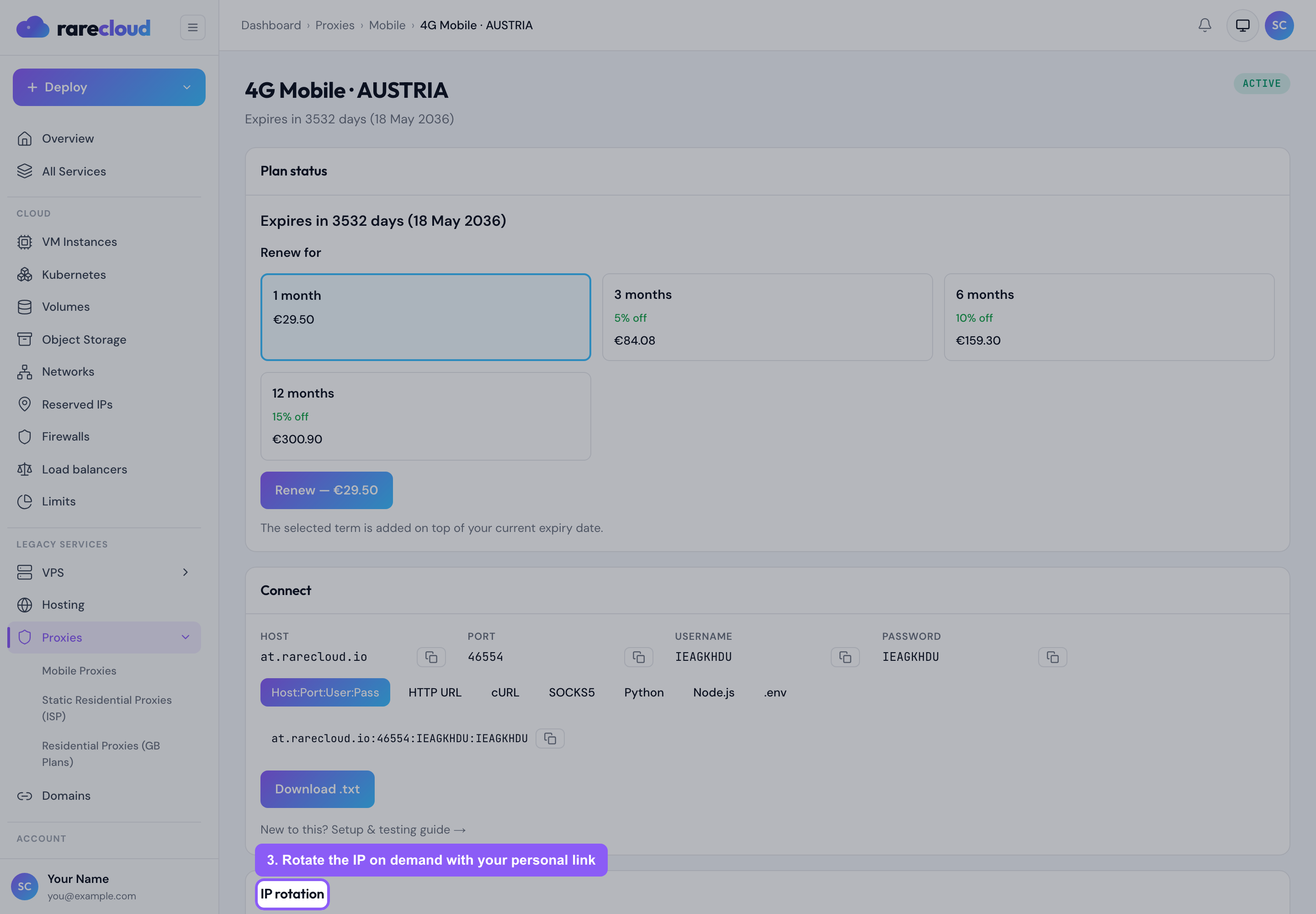Collapse the Proxies submenu chevron
Screen dimensions: 1316x914
tap(185, 637)
